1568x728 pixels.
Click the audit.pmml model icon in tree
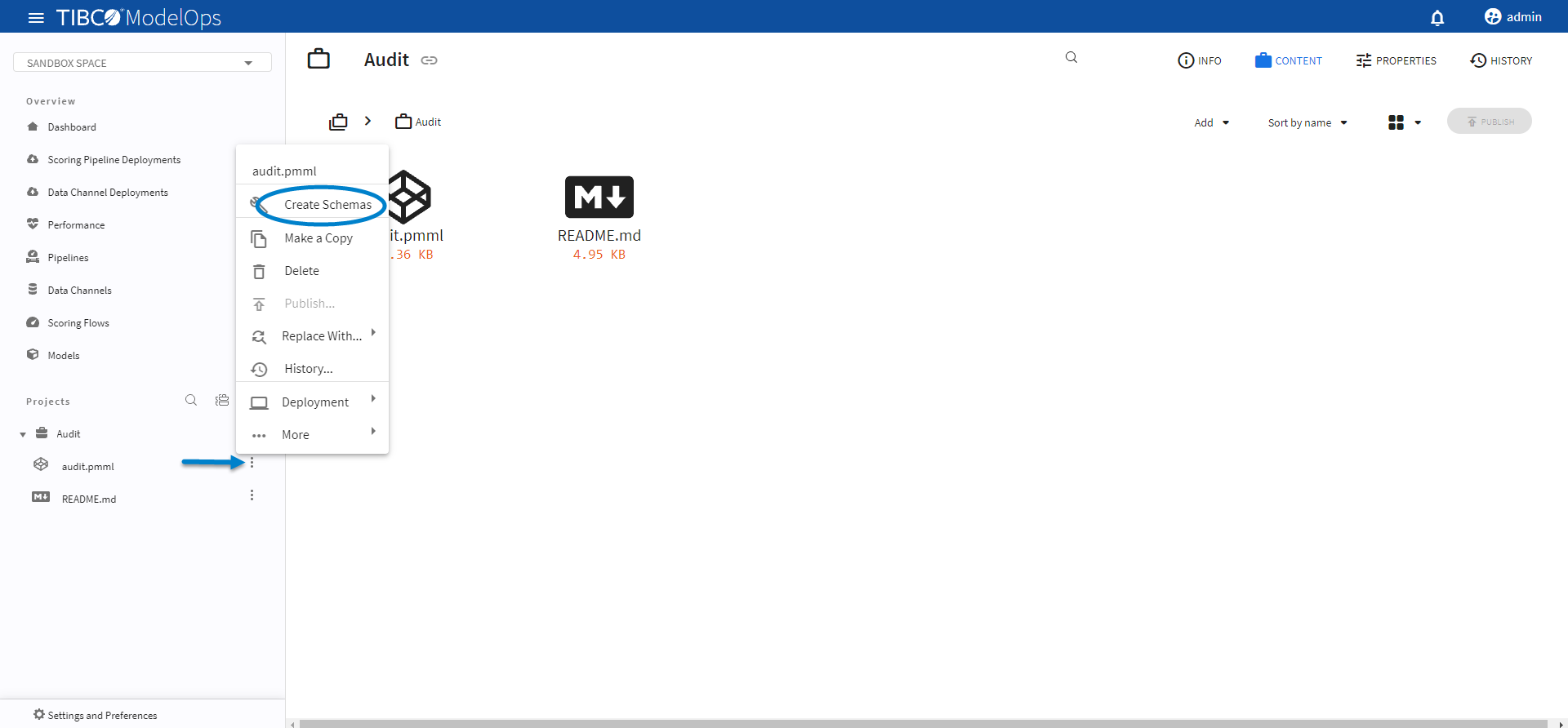point(41,464)
